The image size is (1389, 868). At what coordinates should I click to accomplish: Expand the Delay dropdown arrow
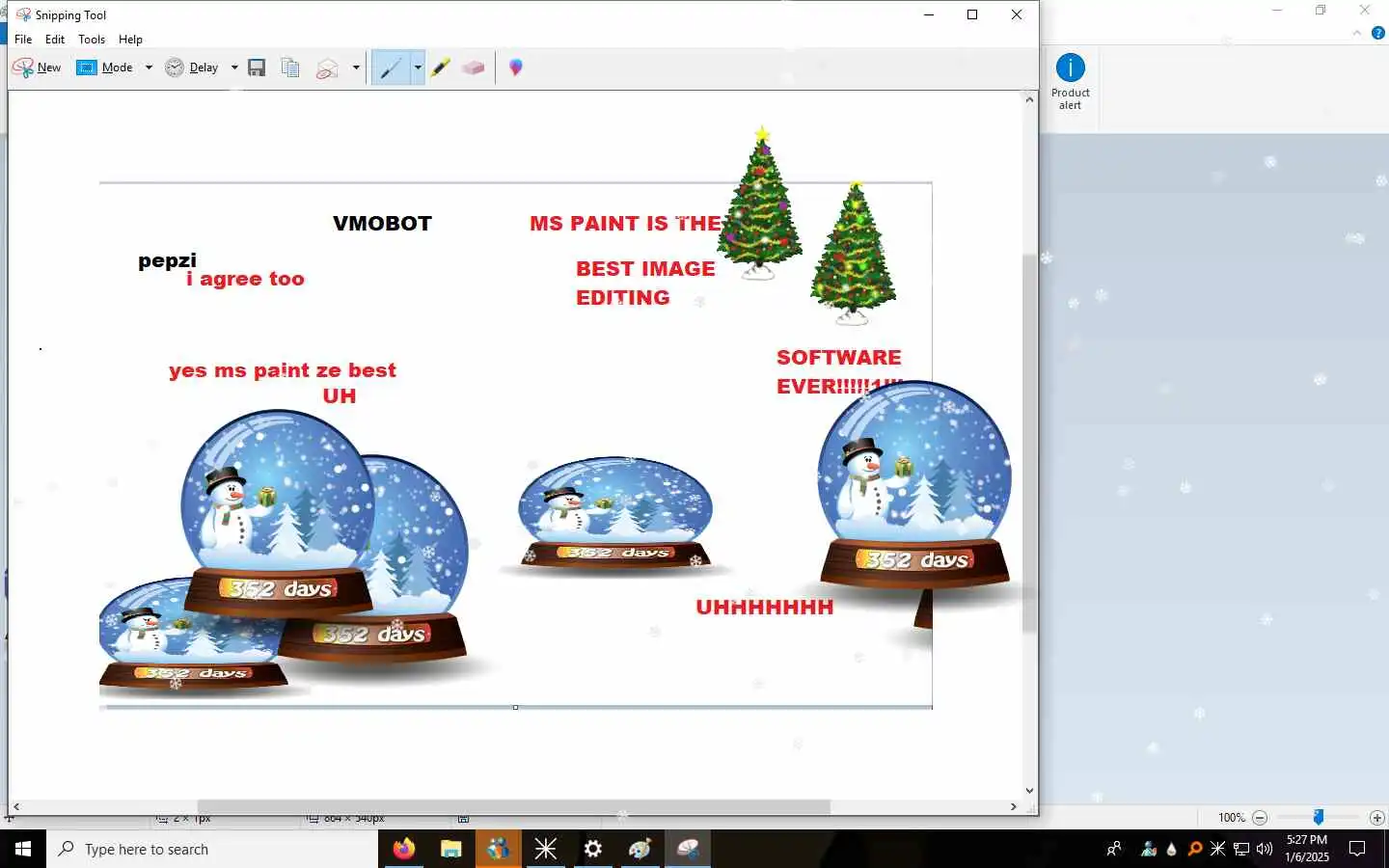point(234,68)
